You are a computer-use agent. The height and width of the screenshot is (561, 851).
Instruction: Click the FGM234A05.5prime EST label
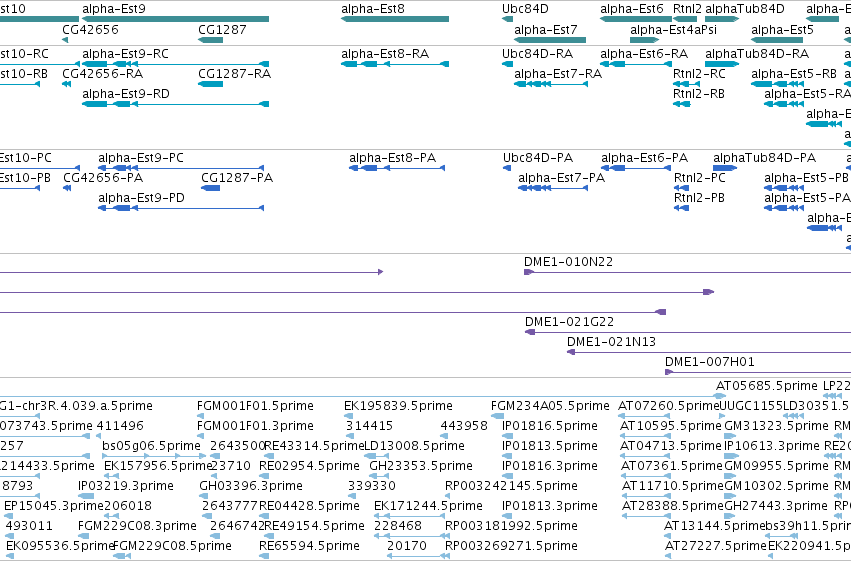point(550,406)
